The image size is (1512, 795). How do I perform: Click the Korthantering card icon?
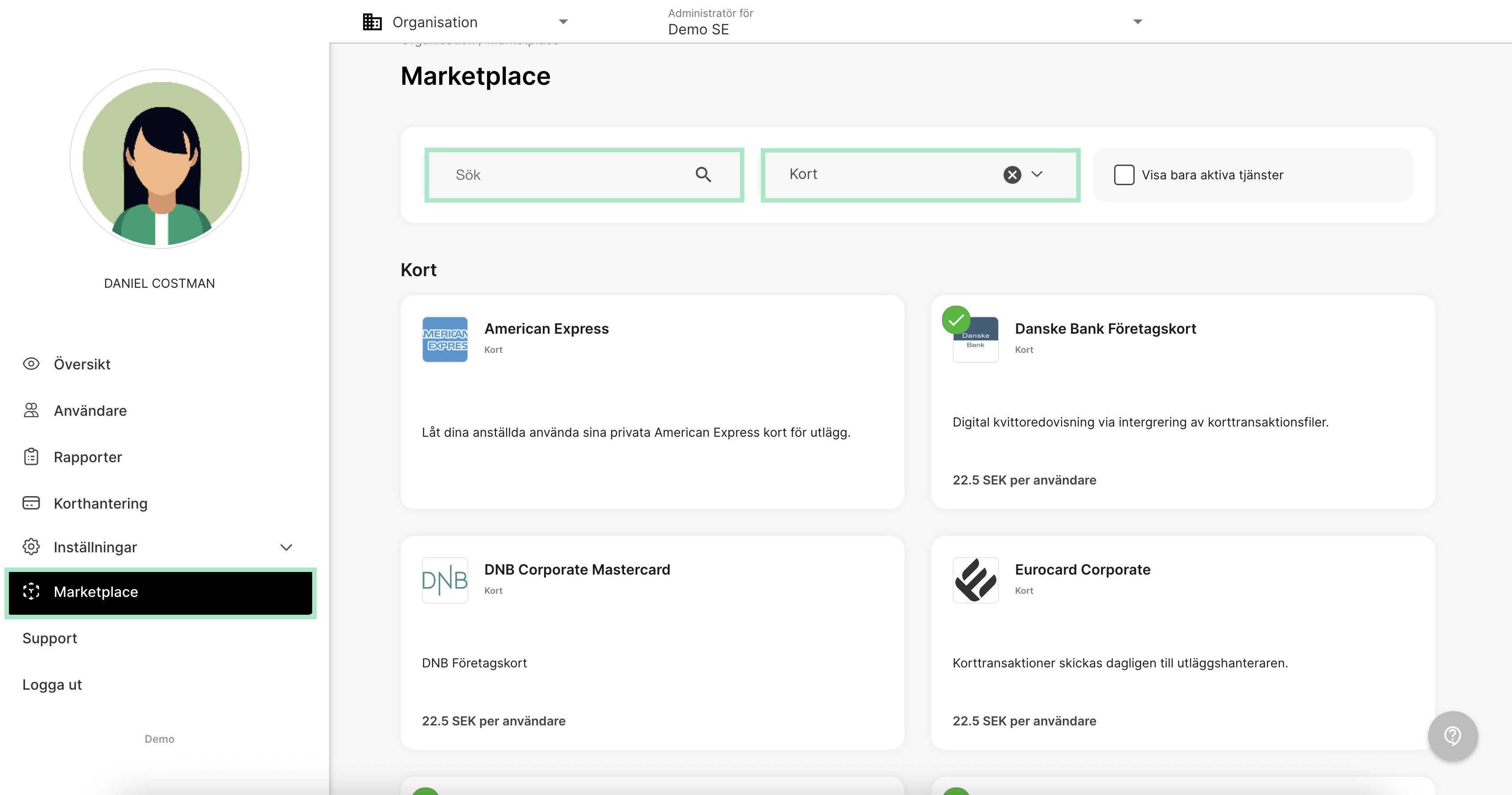(x=31, y=503)
